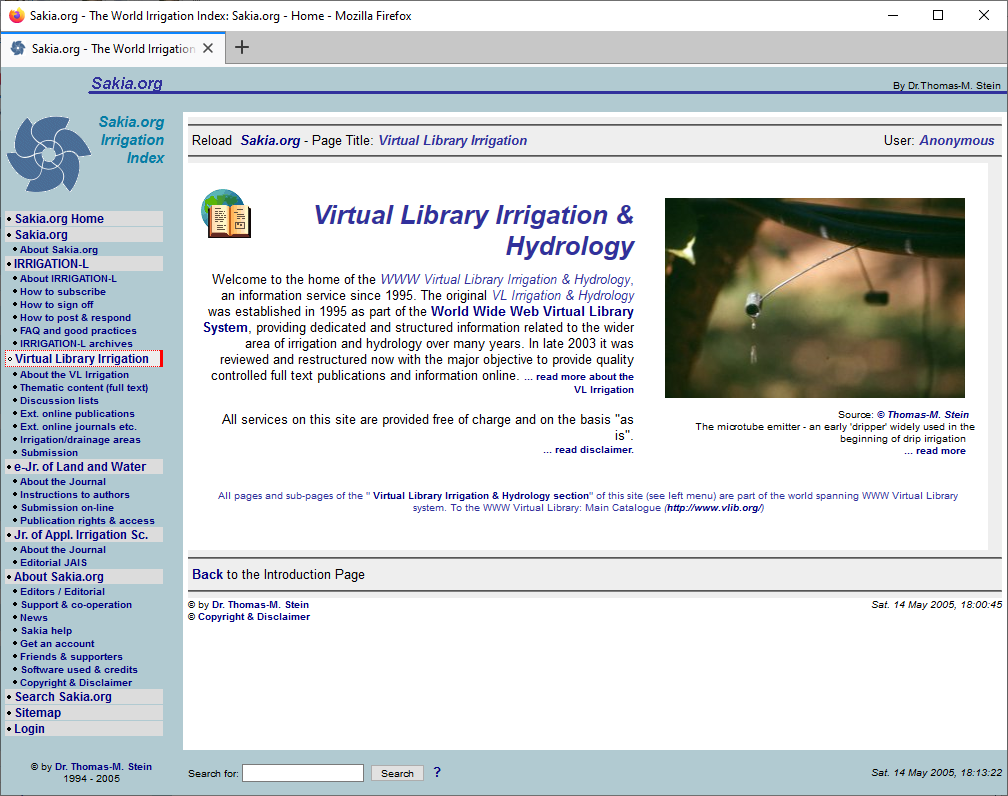Click the Anonymous user link

click(957, 140)
